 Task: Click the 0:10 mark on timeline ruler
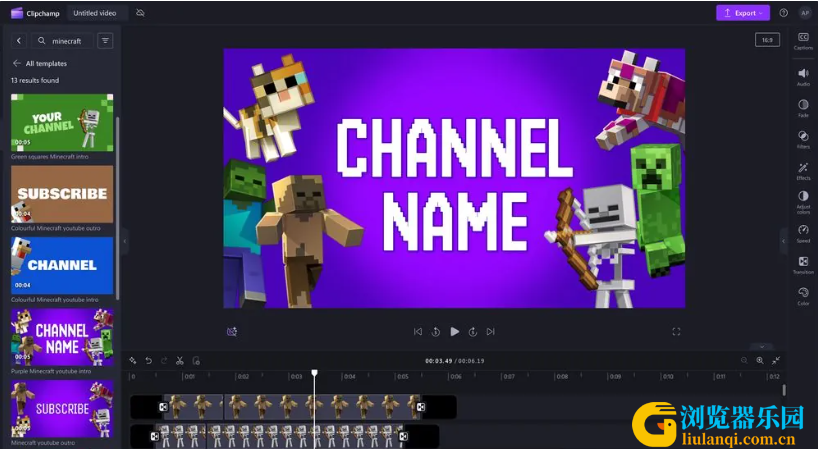pyautogui.click(x=667, y=377)
